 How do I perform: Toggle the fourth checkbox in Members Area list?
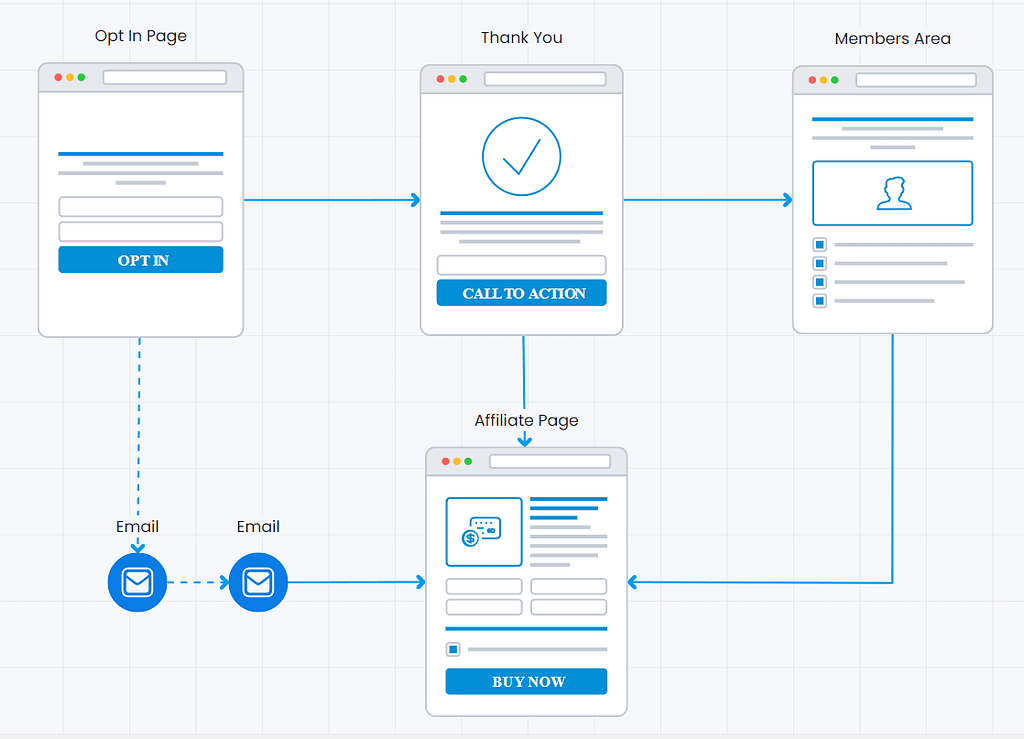click(x=820, y=301)
